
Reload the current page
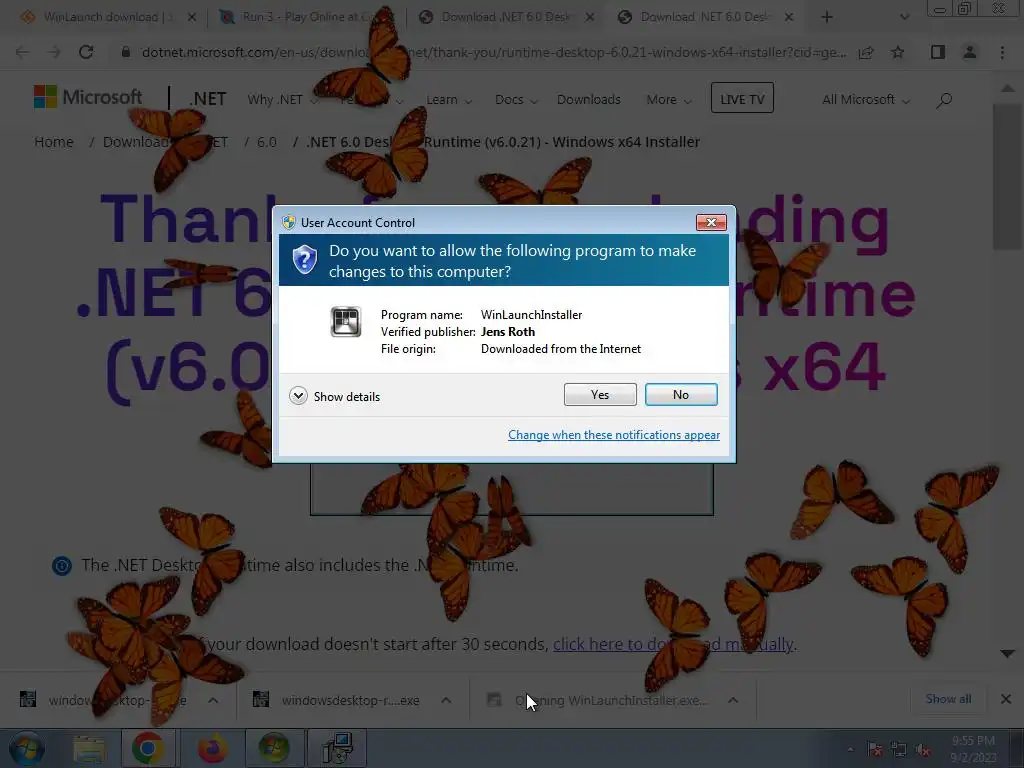86,52
